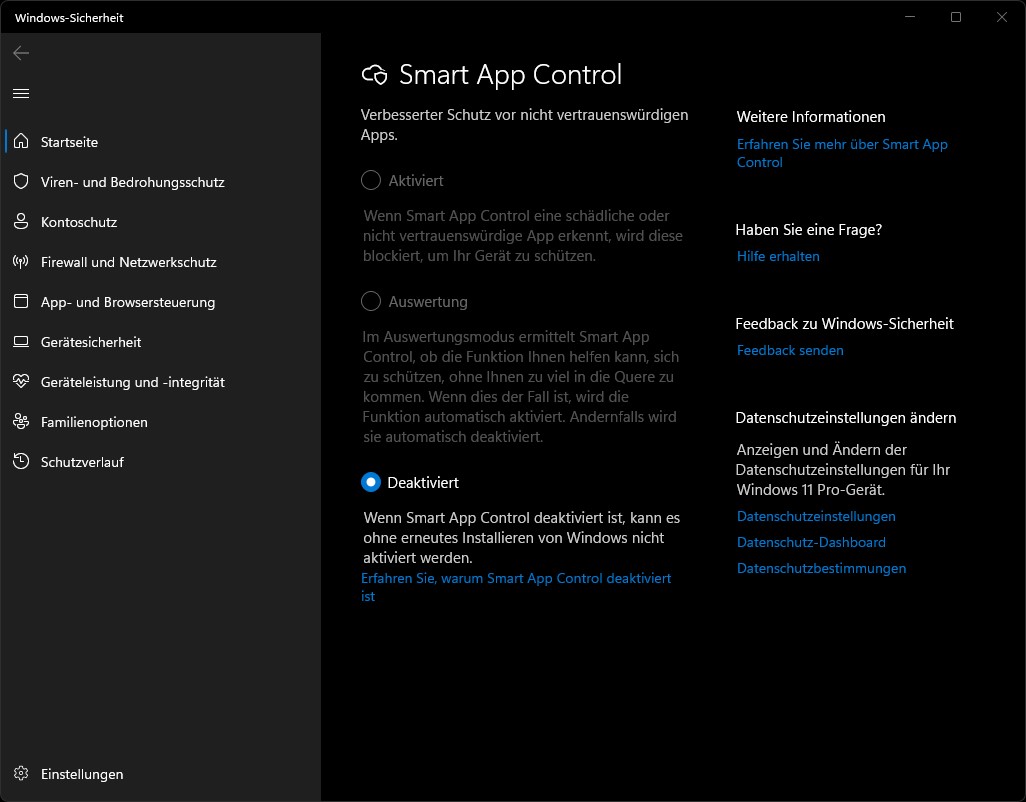Screen dimensions: 1026x802
Task: Open the Gerätesicherheit laptop icon
Action: 21,342
